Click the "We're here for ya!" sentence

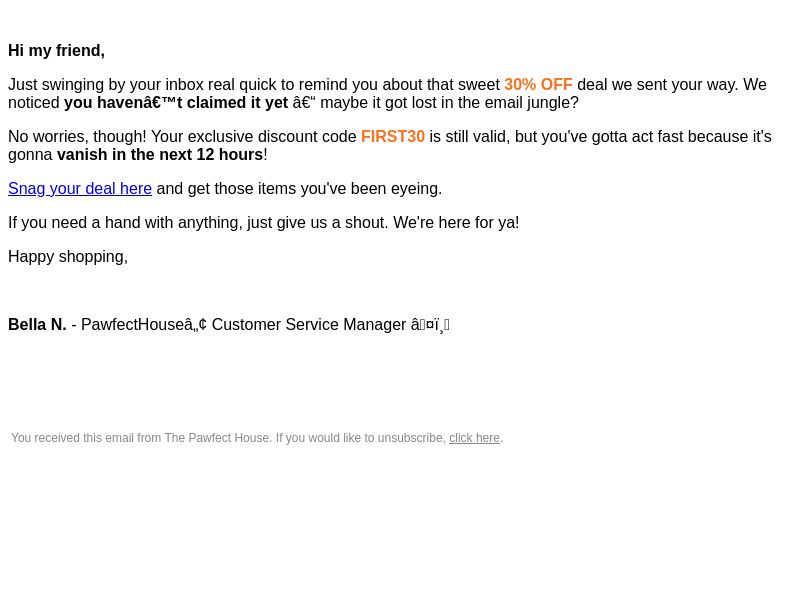[x=456, y=223]
